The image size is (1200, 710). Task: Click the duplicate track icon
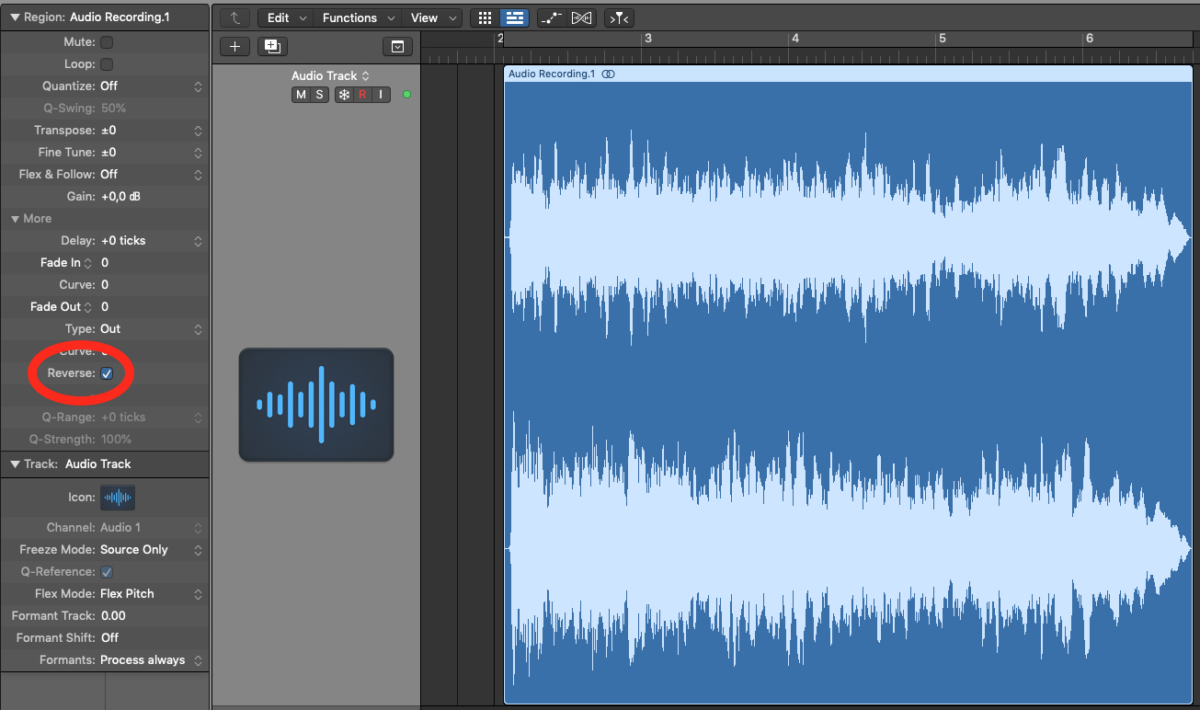271,46
